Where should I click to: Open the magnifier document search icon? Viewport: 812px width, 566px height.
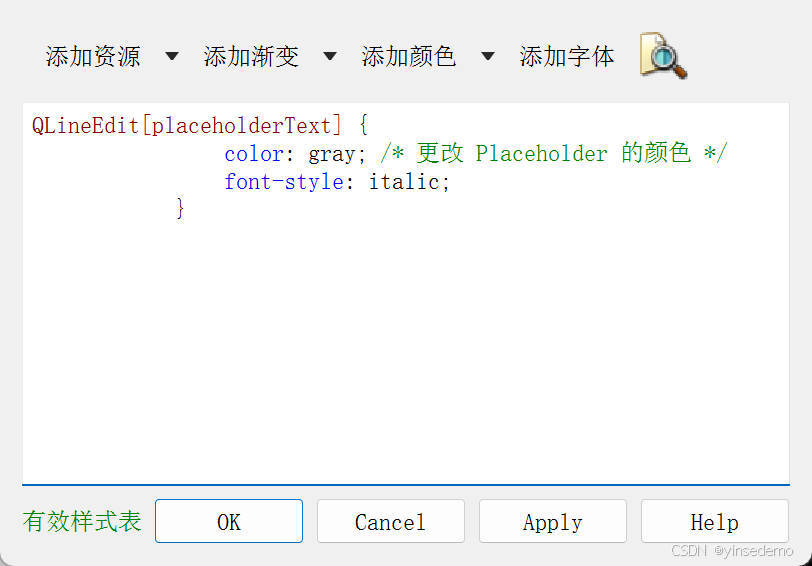coord(663,56)
